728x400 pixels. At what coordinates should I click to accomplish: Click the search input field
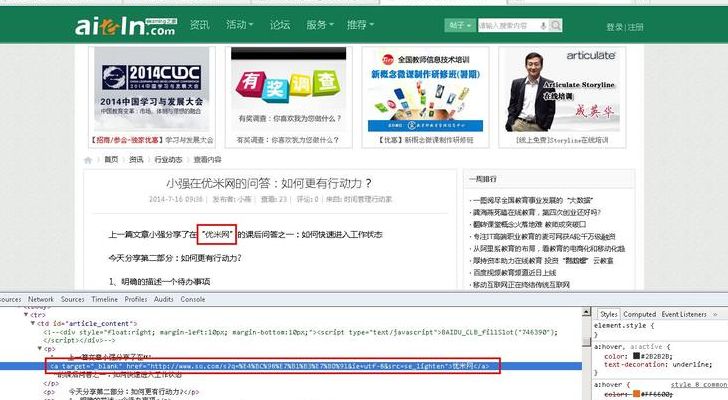tap(508, 26)
